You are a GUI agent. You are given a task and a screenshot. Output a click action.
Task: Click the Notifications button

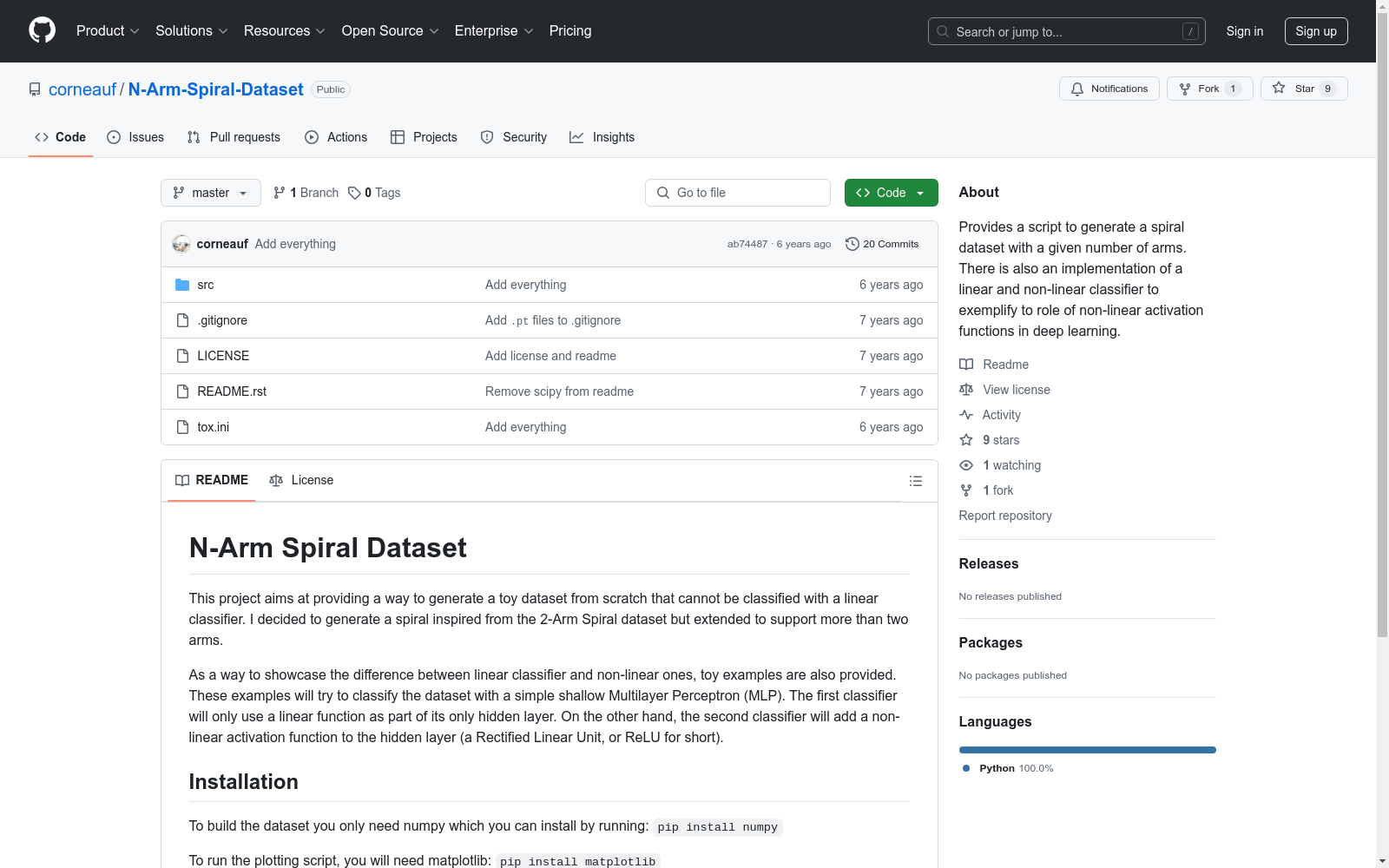1109,89
